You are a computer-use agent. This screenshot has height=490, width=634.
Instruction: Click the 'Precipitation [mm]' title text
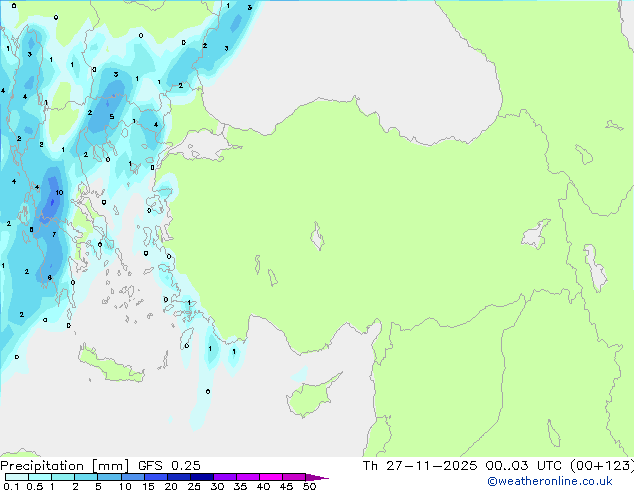65,466
